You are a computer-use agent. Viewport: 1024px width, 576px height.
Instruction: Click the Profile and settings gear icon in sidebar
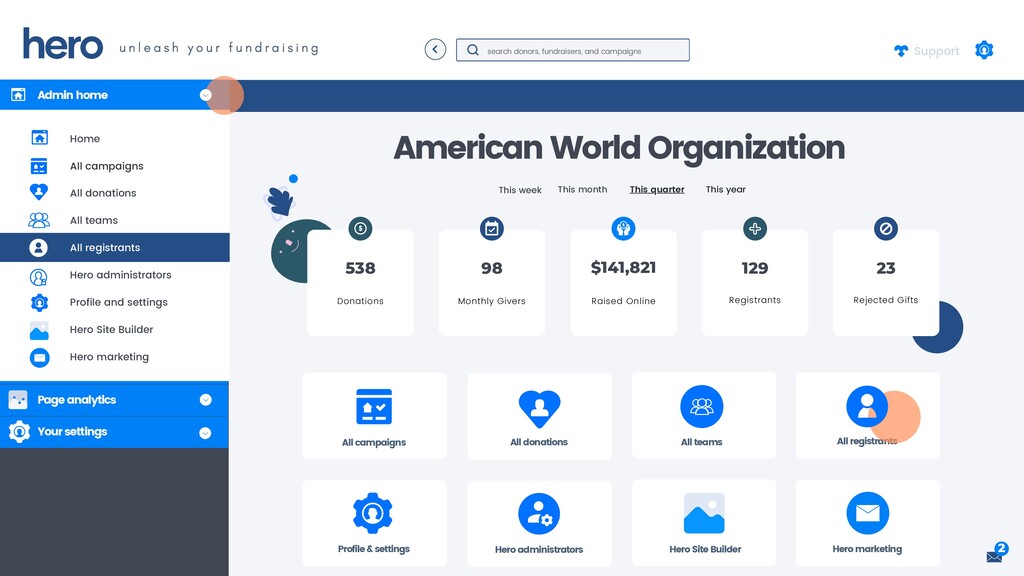40,303
